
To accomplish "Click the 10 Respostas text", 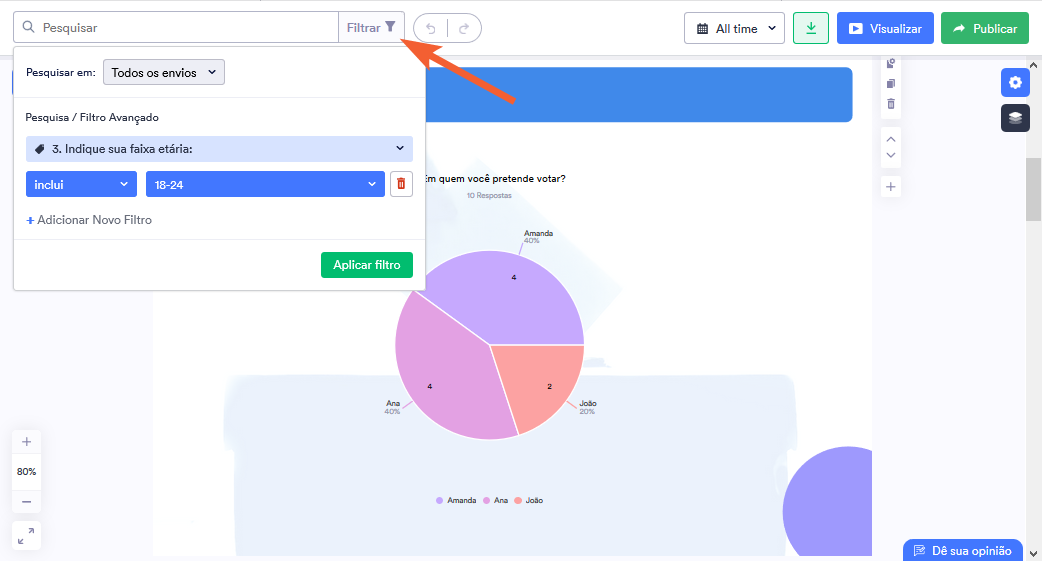I will [x=489, y=195].
